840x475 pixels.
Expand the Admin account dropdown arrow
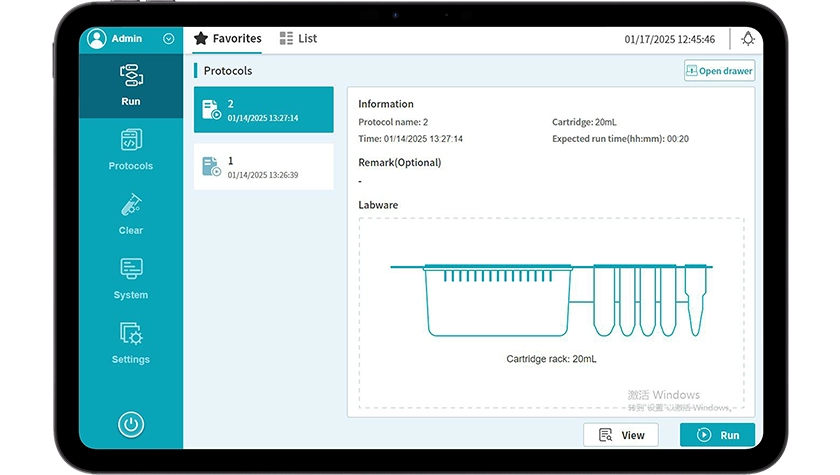[x=168, y=39]
